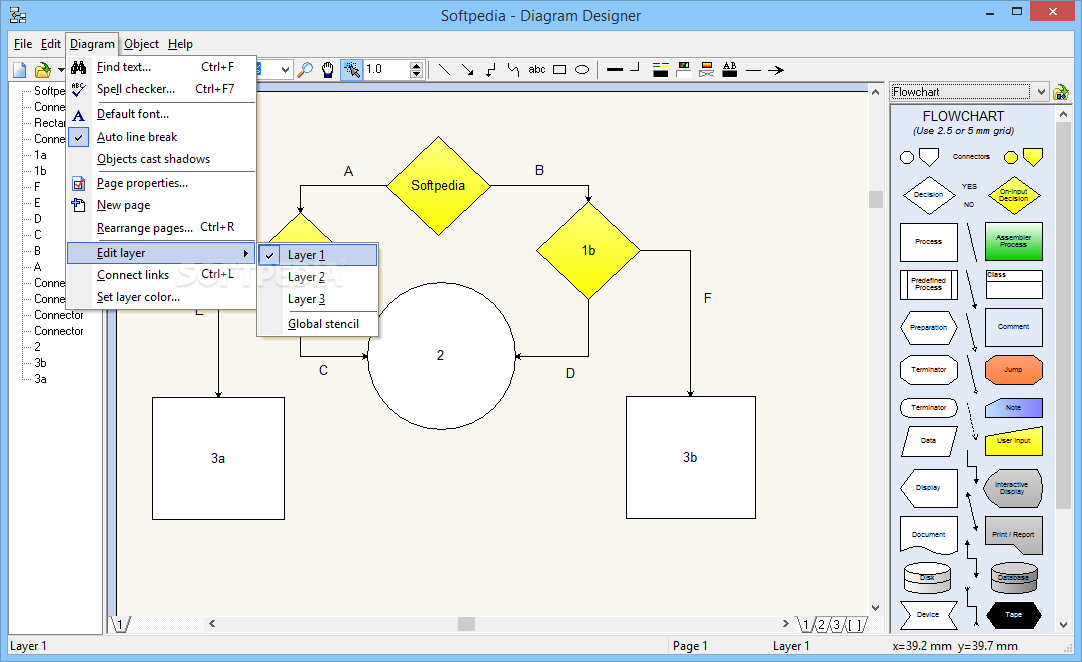Toggle Objects cast shadows option
The image size is (1082, 662).
(162, 159)
